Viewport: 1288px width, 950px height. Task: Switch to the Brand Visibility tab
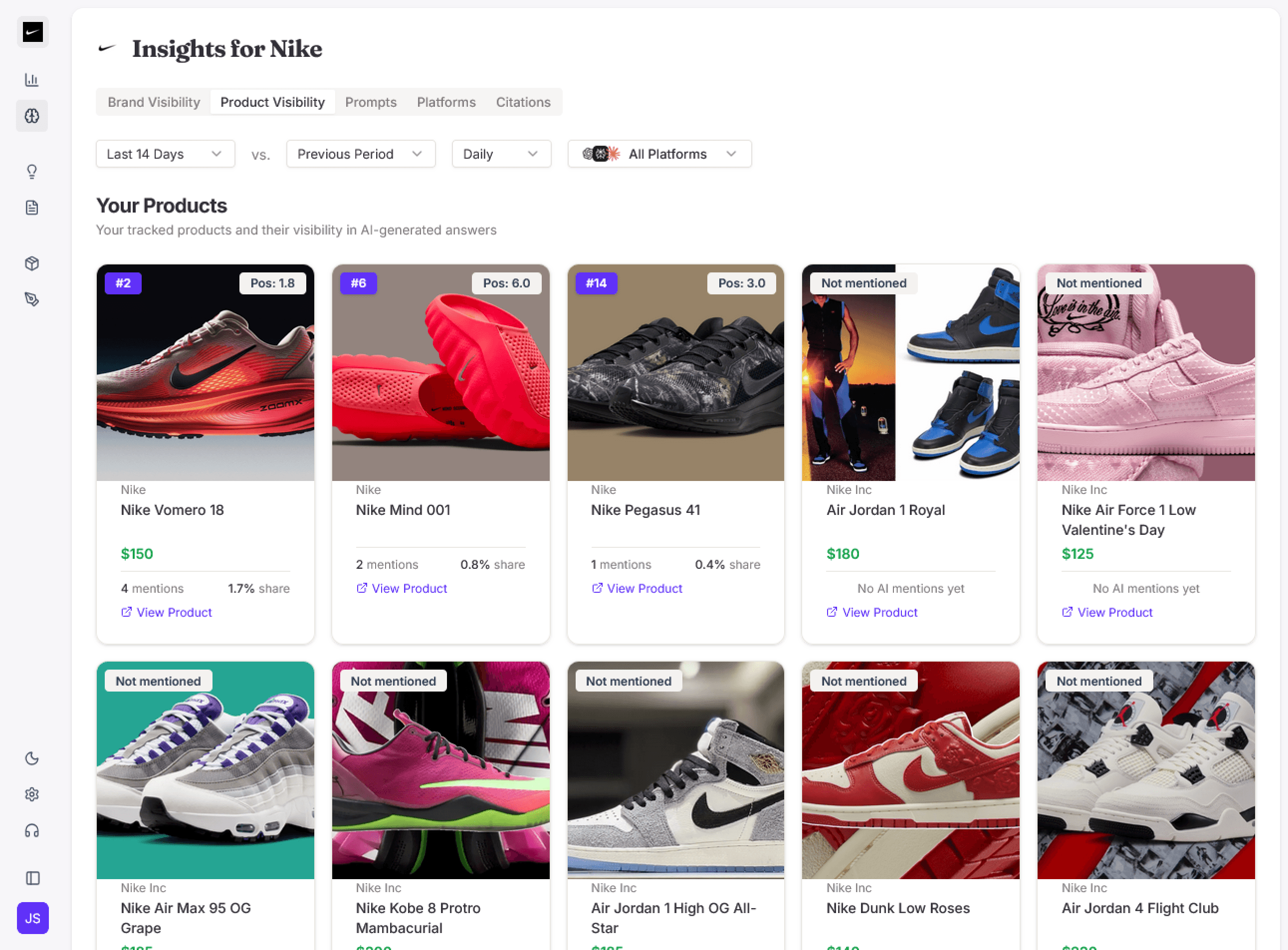coord(154,102)
